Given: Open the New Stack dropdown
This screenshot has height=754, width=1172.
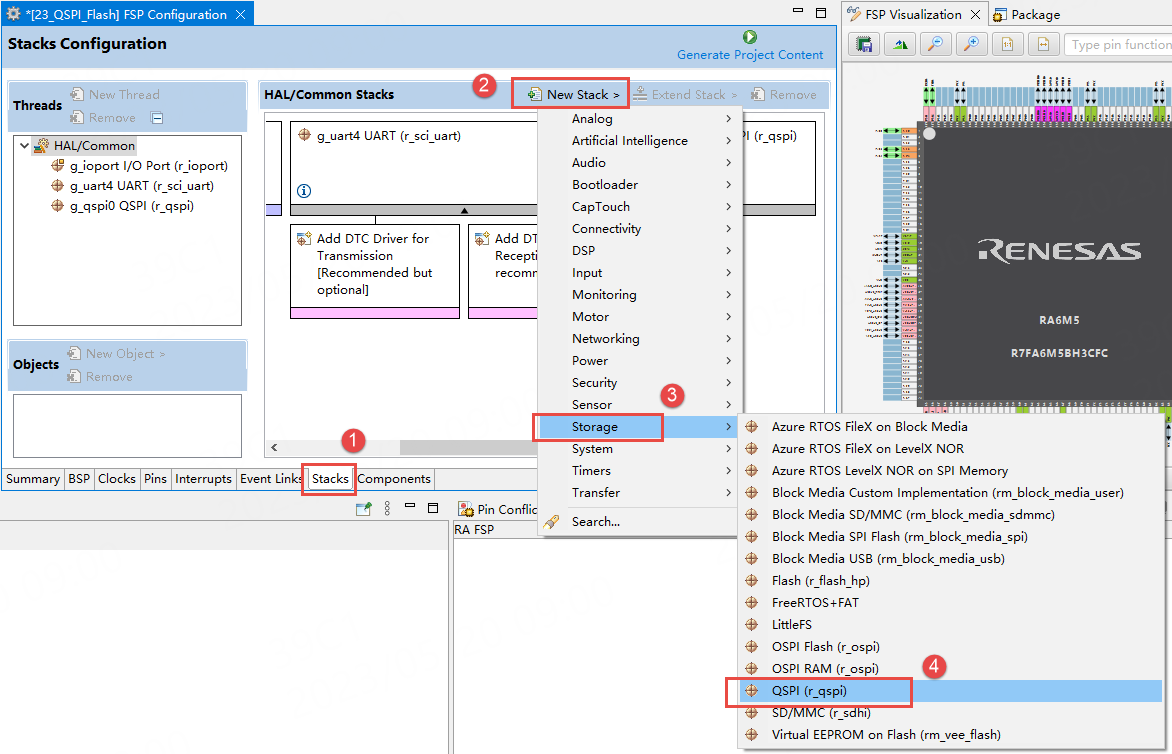Looking at the screenshot, I should pyautogui.click(x=574, y=95).
